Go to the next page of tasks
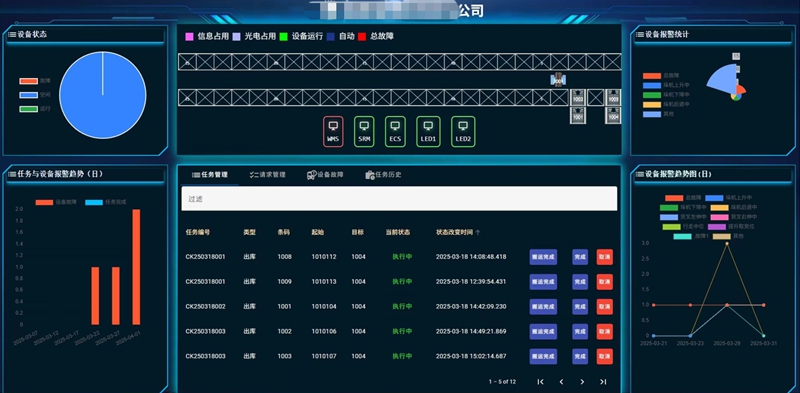The width and height of the screenshot is (800, 393). [582, 381]
